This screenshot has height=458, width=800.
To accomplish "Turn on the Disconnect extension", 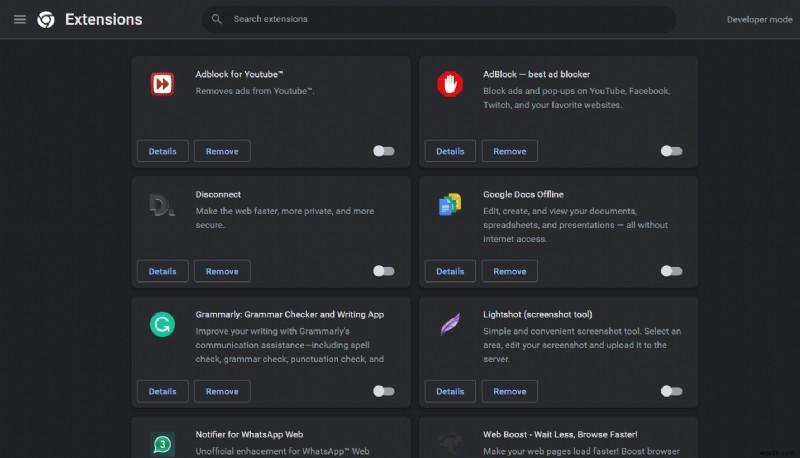I will pyautogui.click(x=384, y=271).
